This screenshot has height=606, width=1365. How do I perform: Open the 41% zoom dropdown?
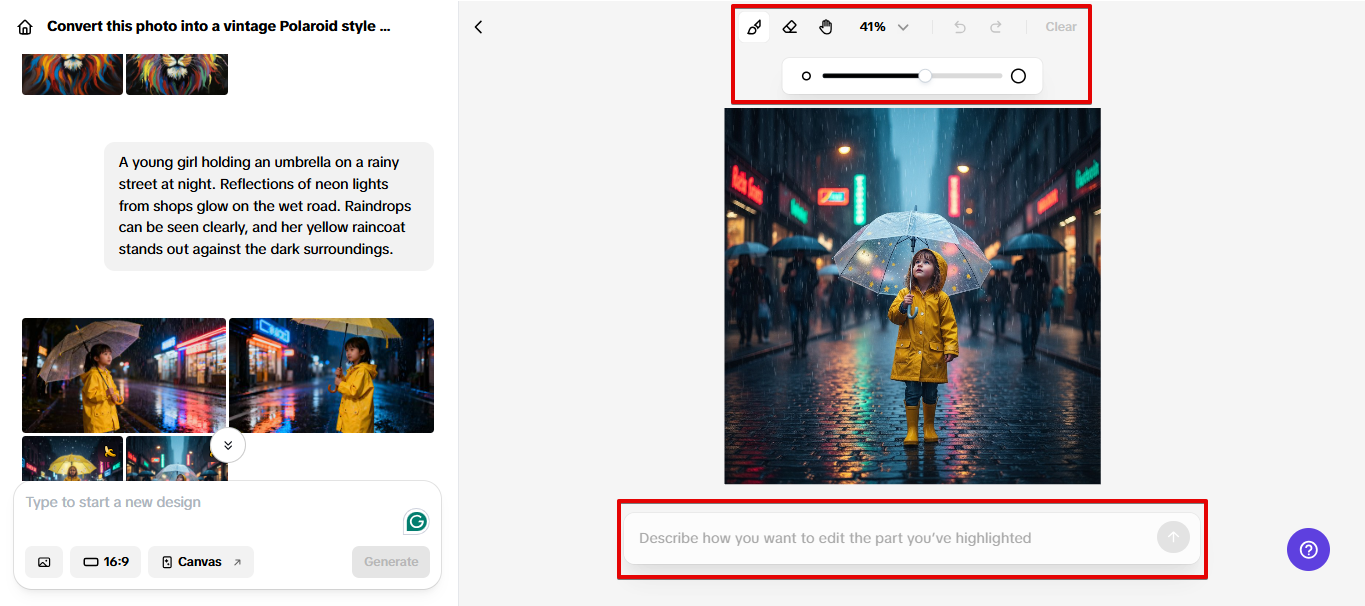point(884,27)
